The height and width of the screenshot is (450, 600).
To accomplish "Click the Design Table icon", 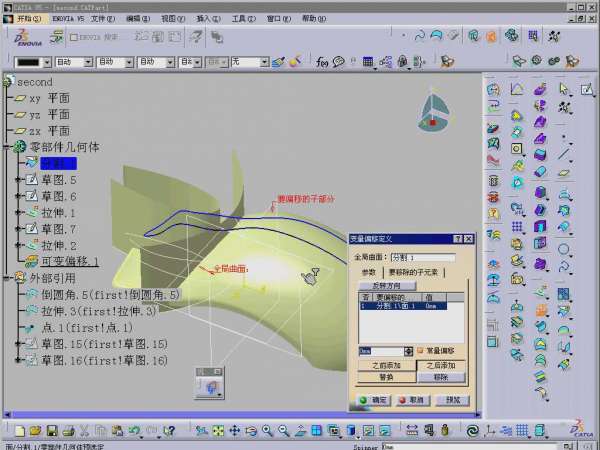I will [x=368, y=62].
